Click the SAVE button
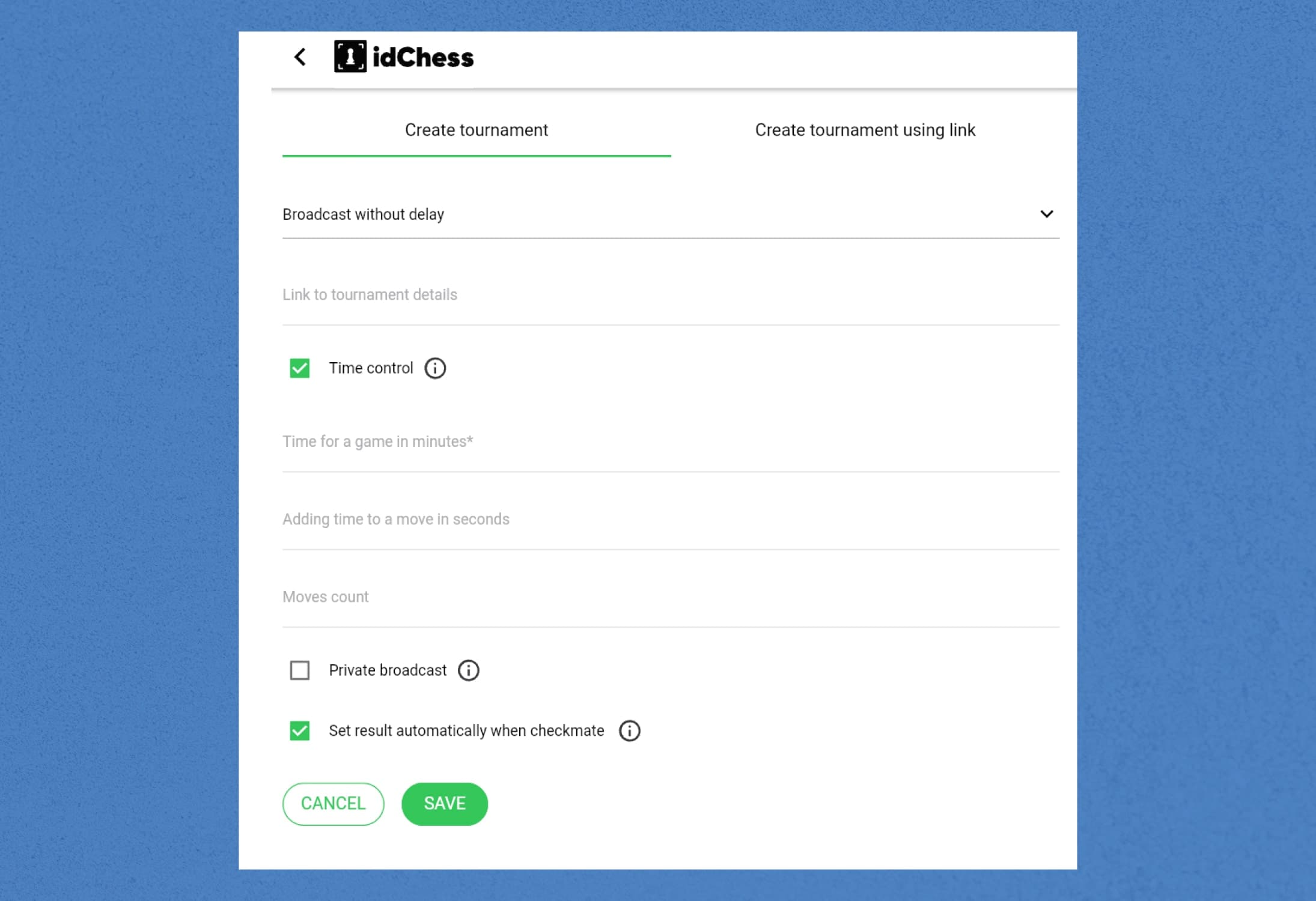This screenshot has height=901, width=1316. [444, 803]
